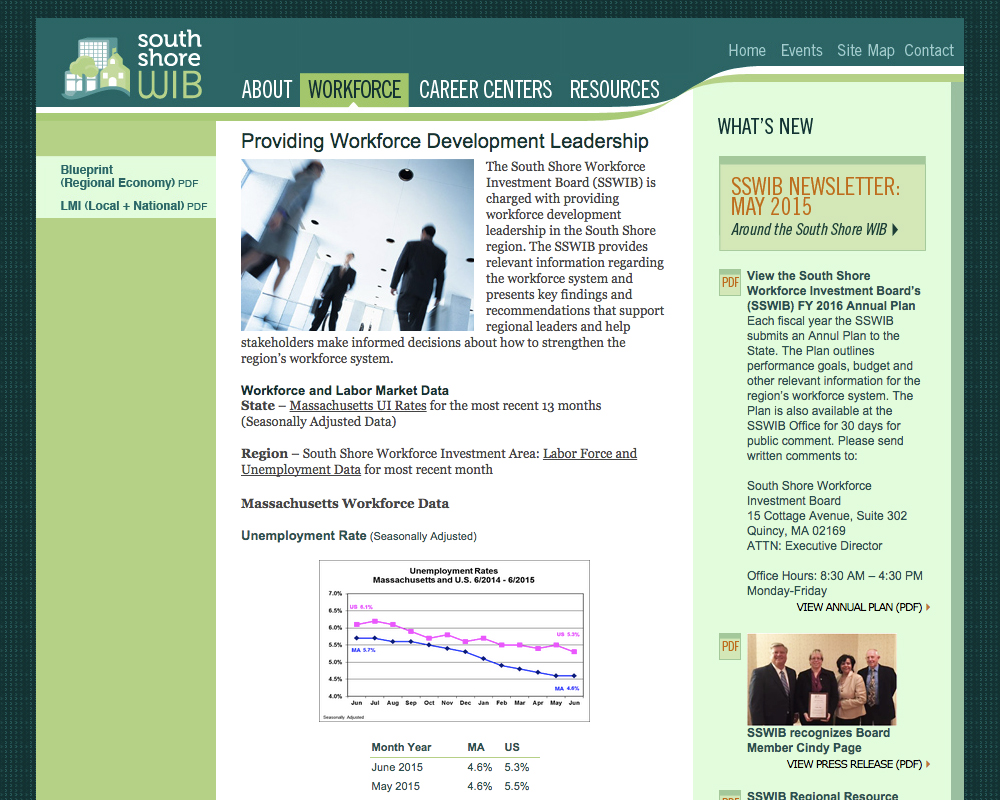Image resolution: width=1000 pixels, height=800 pixels.
Task: Click the Month Year column header
Action: tap(401, 747)
